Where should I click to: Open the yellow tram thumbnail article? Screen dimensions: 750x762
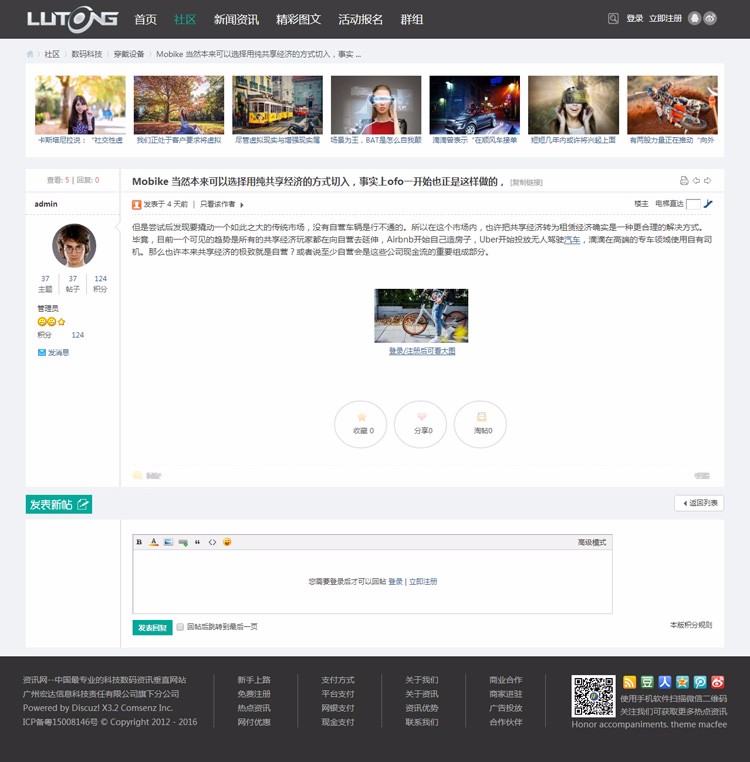coord(277,105)
